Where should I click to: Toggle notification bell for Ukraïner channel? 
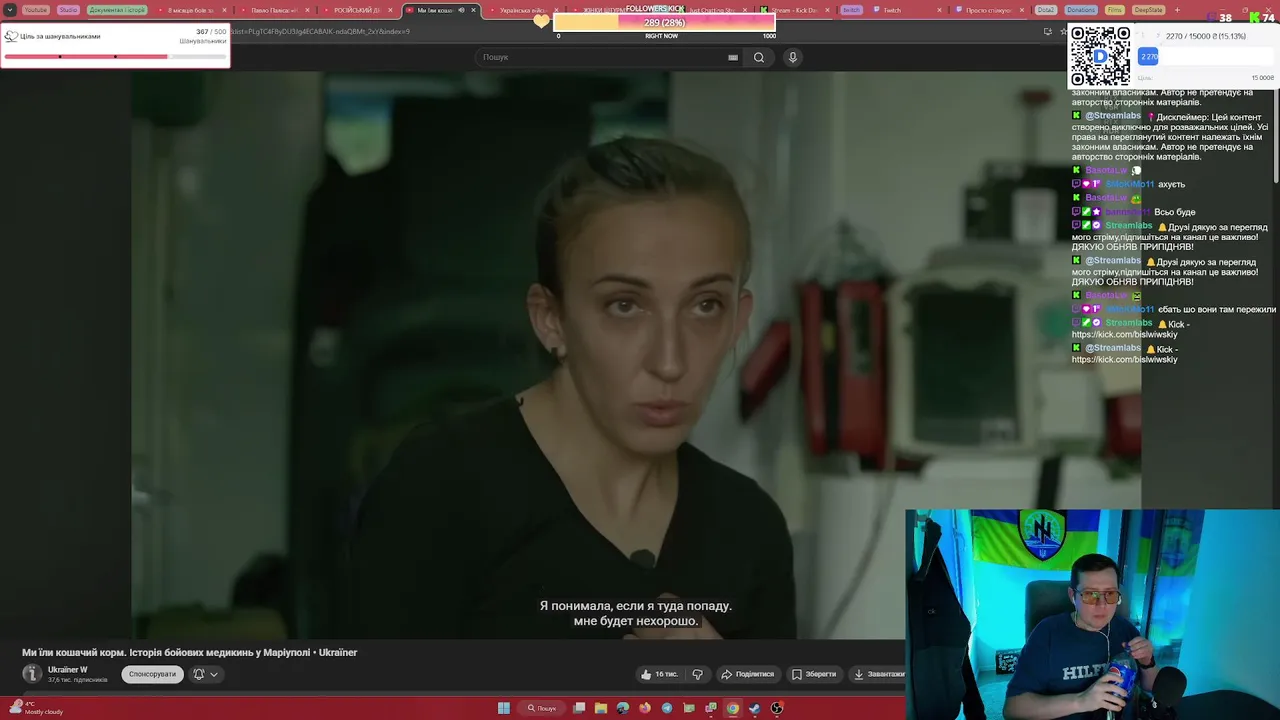[x=198, y=674]
